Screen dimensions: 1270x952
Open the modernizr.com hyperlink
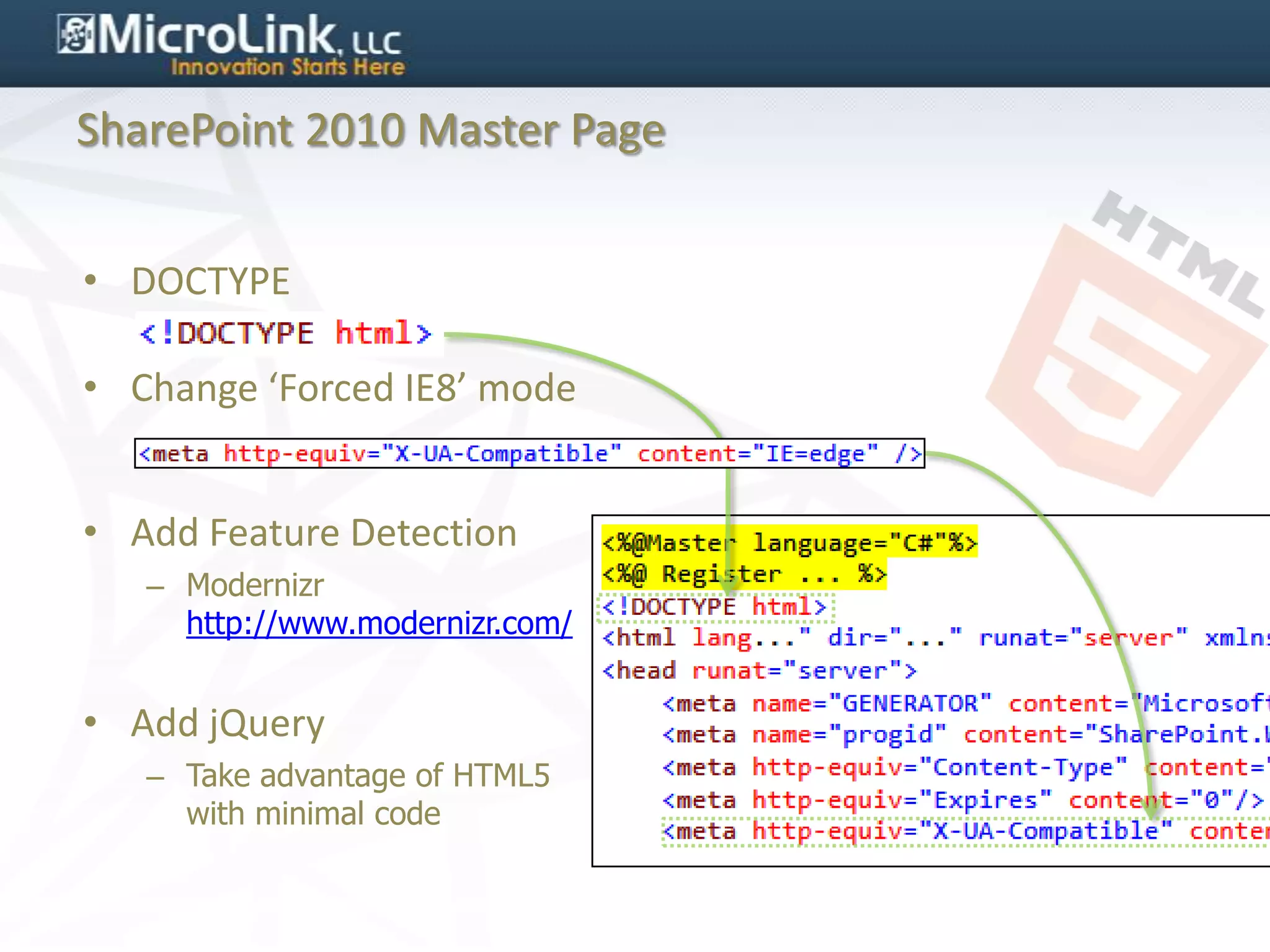pyautogui.click(x=379, y=624)
